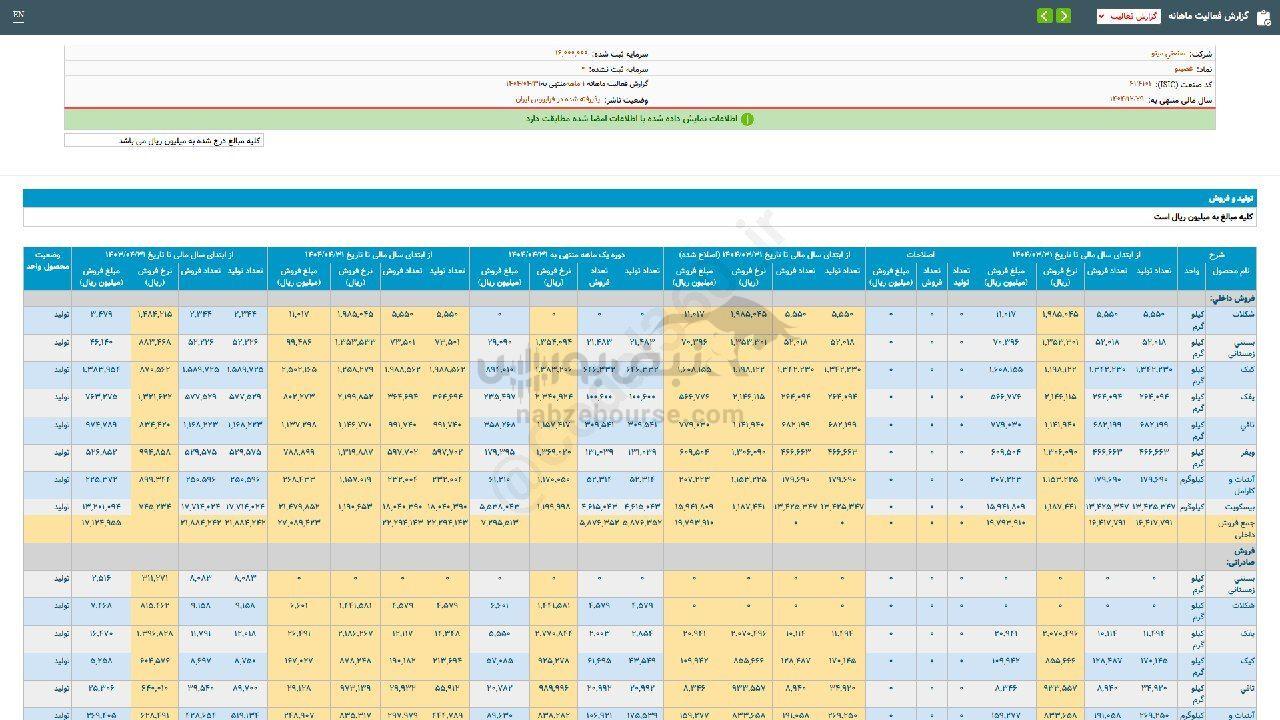This screenshot has height=720, width=1280.
Task: Open the company name link next to شرکت
Action: coord(1167,53)
